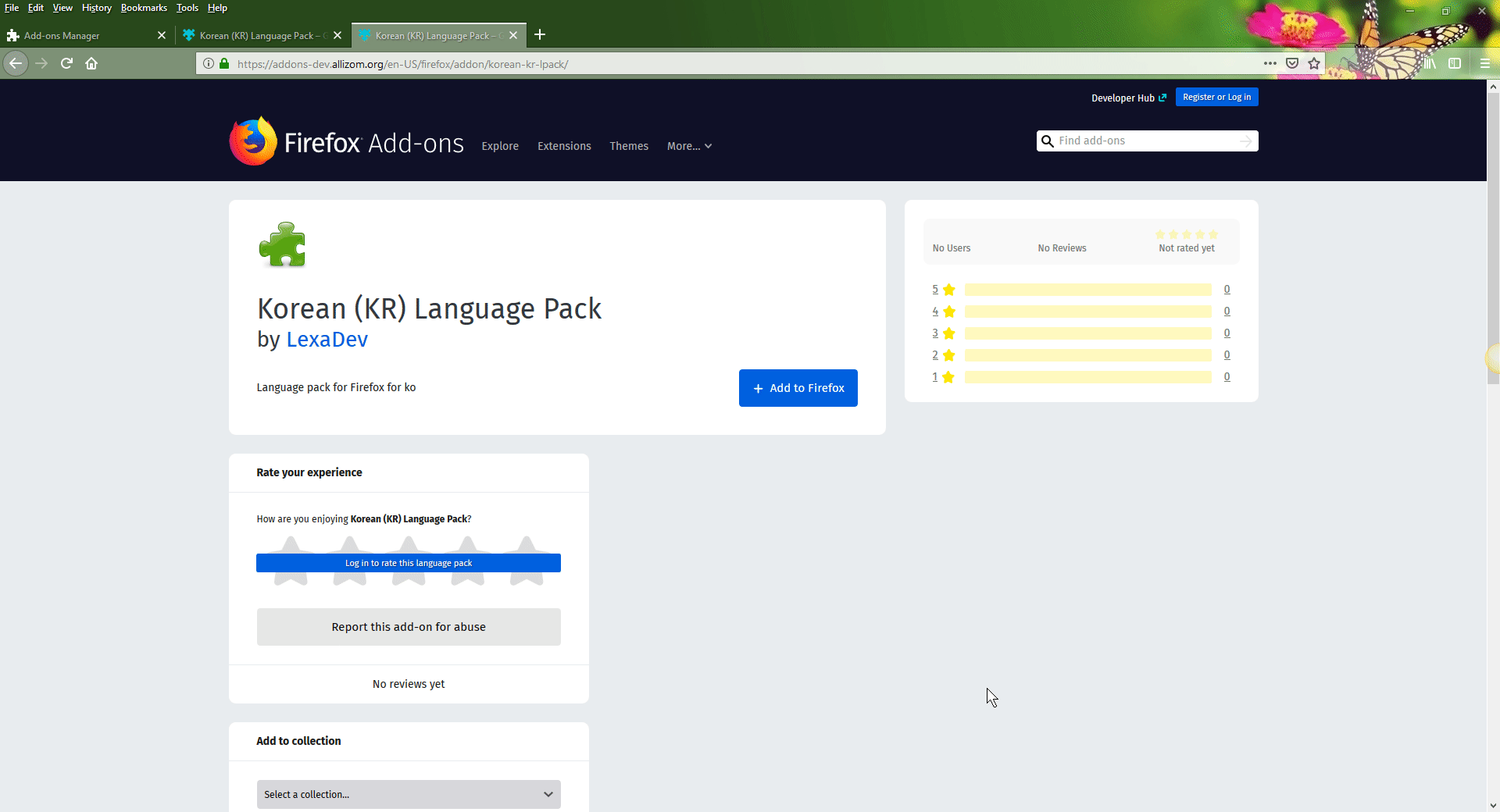Screen dimensions: 1500x812
Task: Open the Tools menu
Action: (187, 8)
